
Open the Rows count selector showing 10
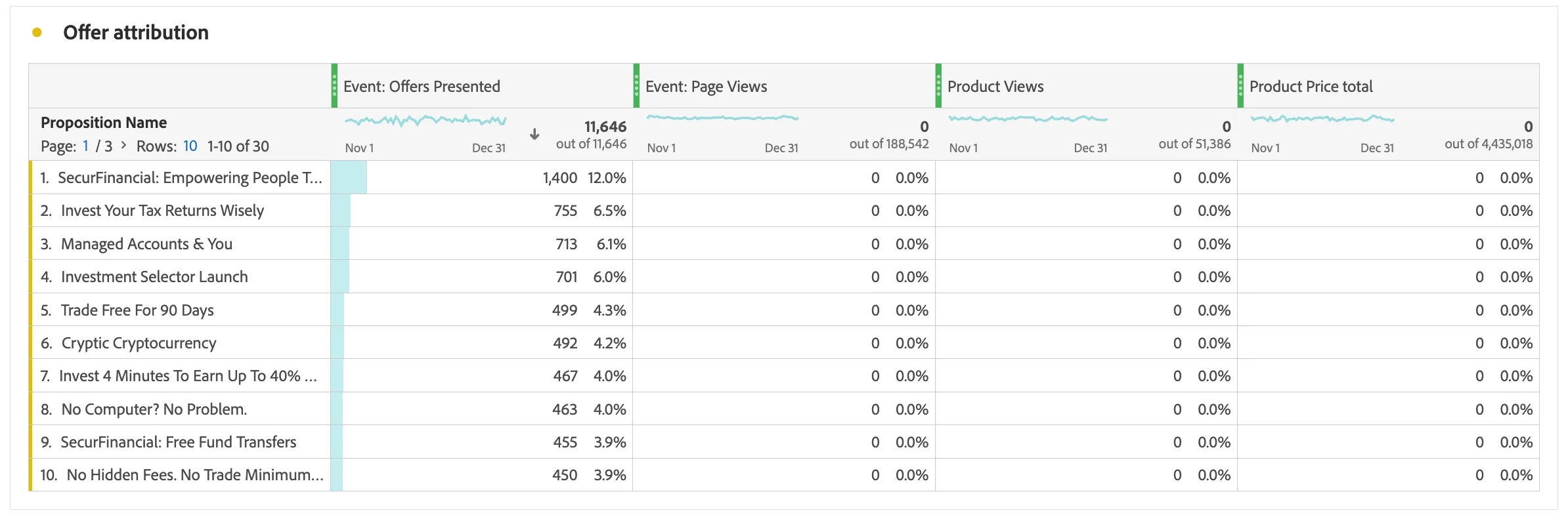coord(190,146)
